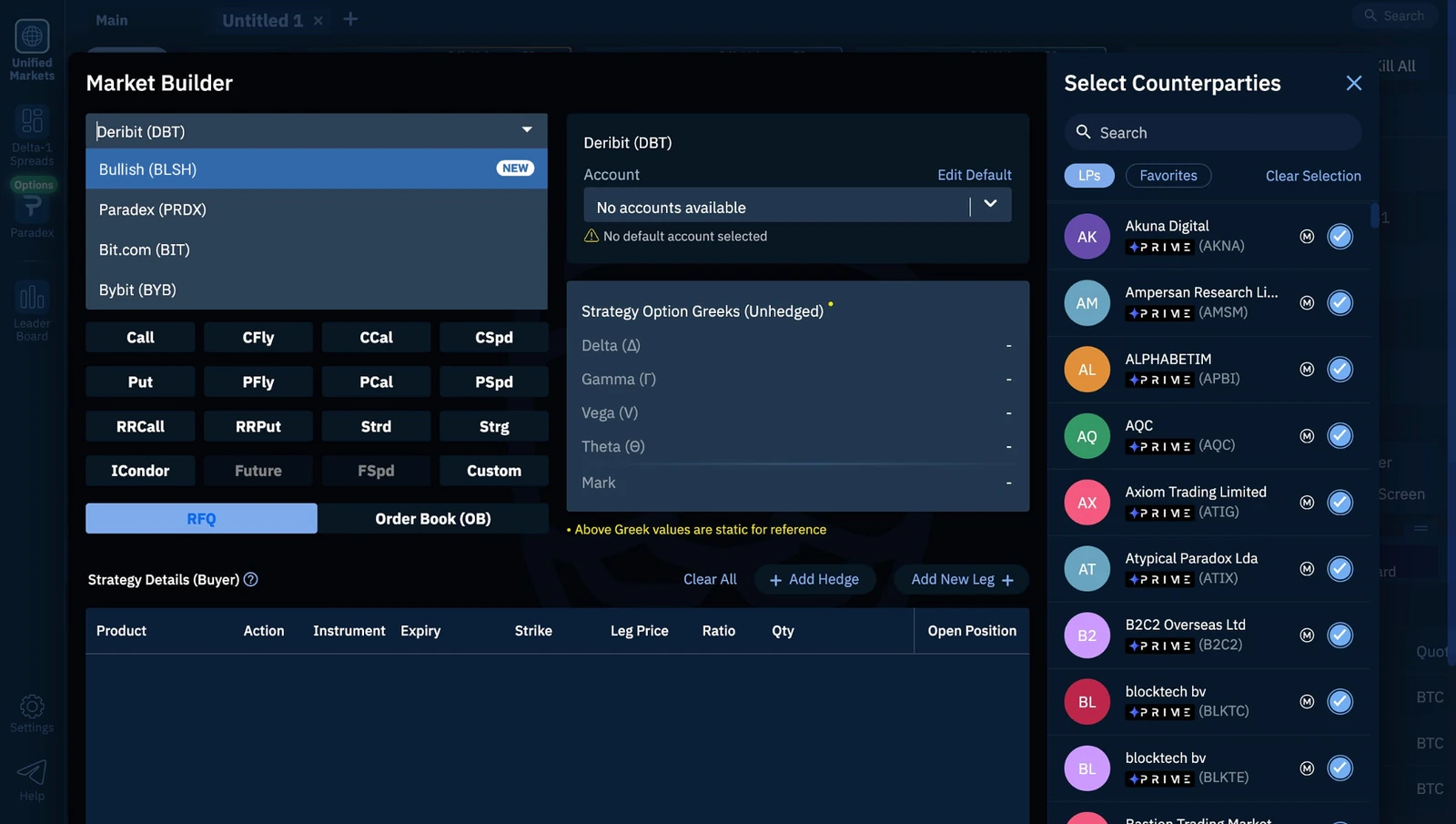Uncheck blocktech bv BLKTE counterparty

tap(1340, 768)
